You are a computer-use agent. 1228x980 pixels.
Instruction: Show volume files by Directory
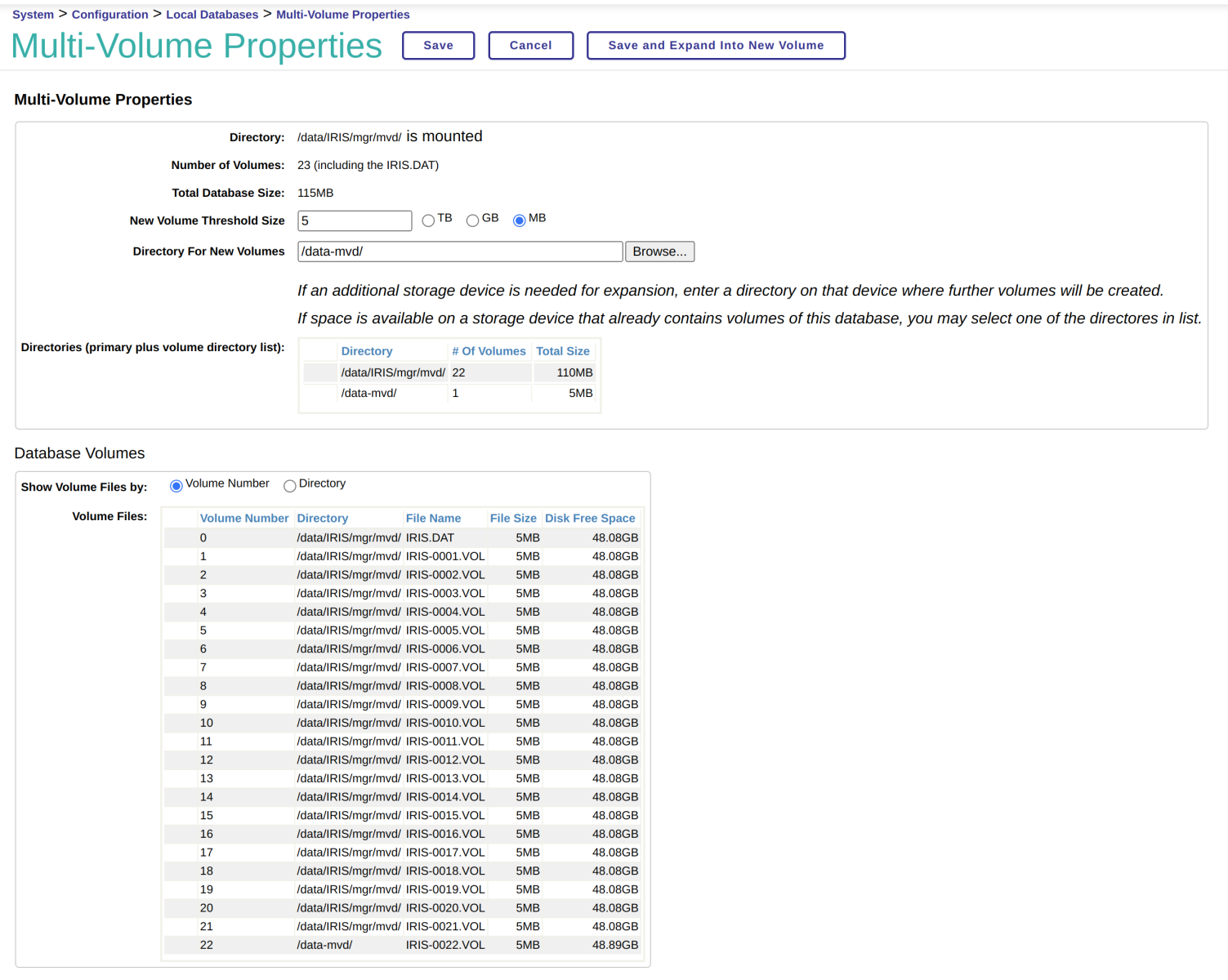pos(289,486)
